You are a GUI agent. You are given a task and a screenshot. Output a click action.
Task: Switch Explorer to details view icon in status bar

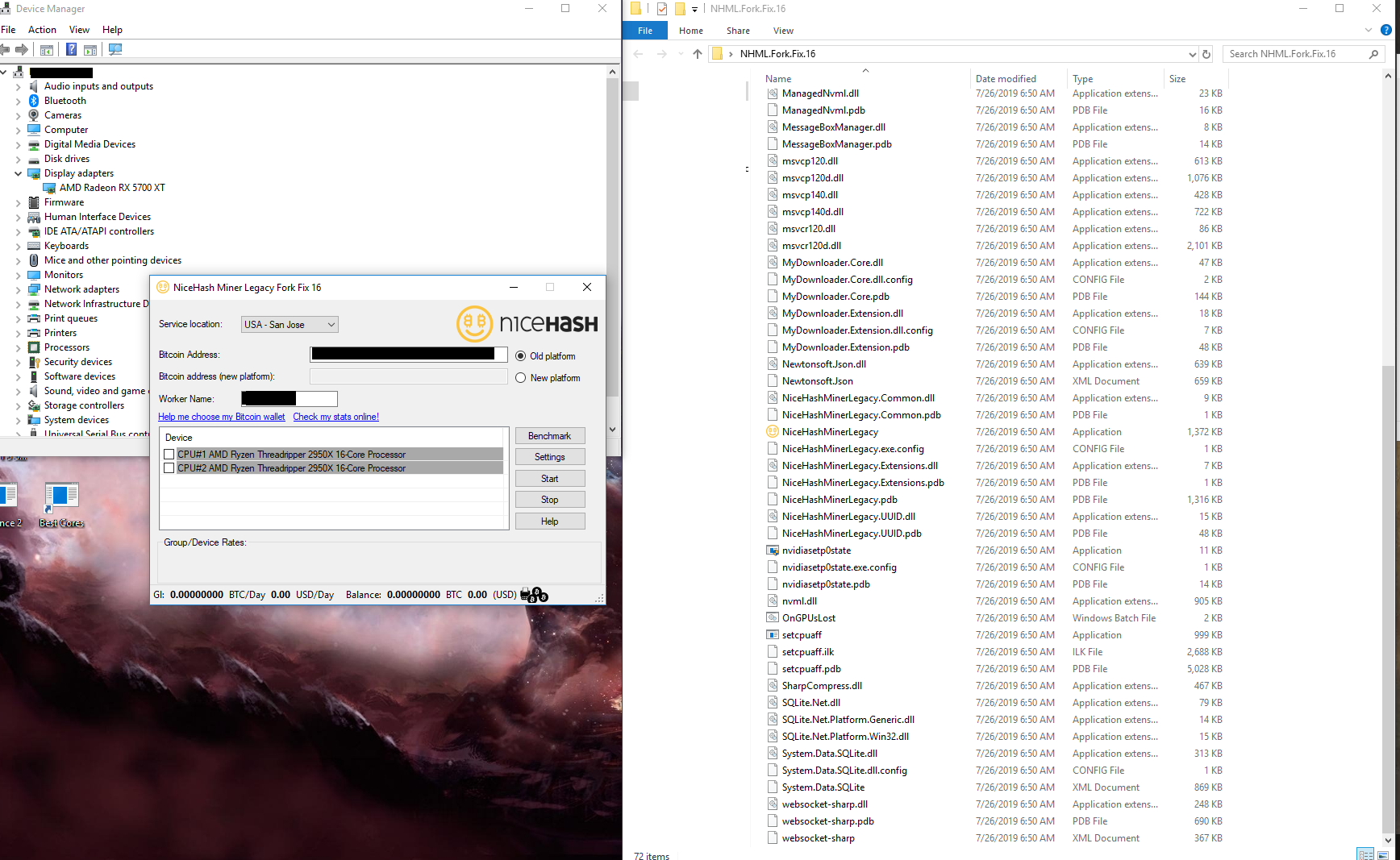click(x=1365, y=854)
